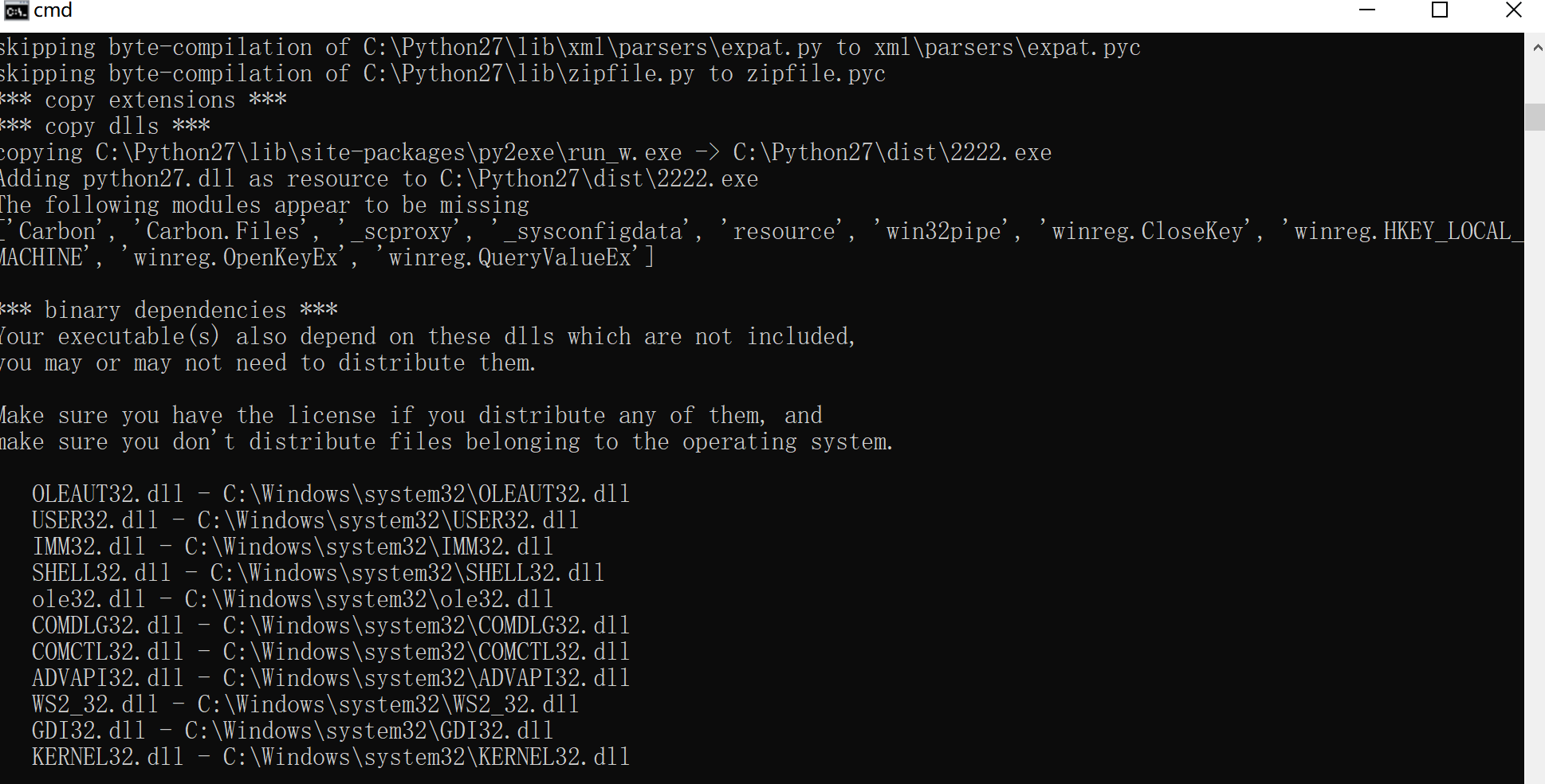Screen dimensions: 1545x784
Task: Click the OLEAUT32.dll dependency line
Action: click(330, 494)
